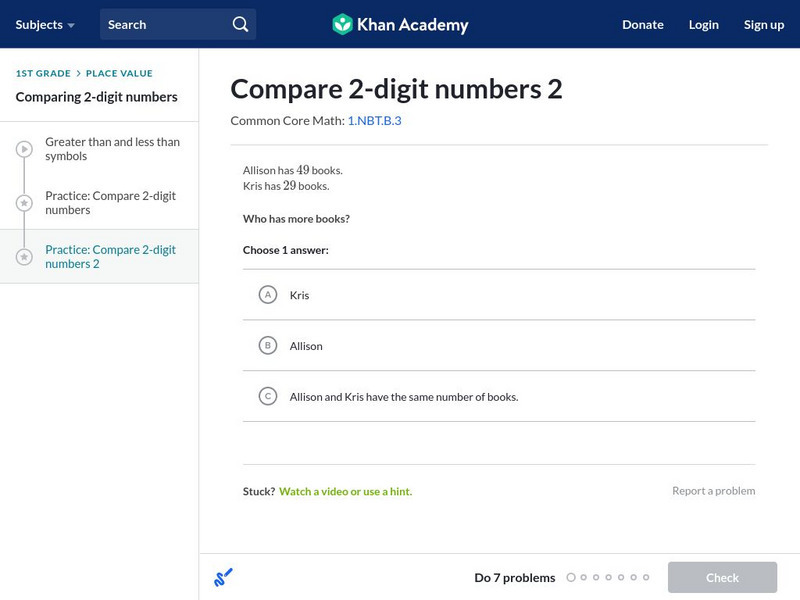Open Greater than and less than symbols lesson
Screen dimensions: 800x600
point(112,149)
